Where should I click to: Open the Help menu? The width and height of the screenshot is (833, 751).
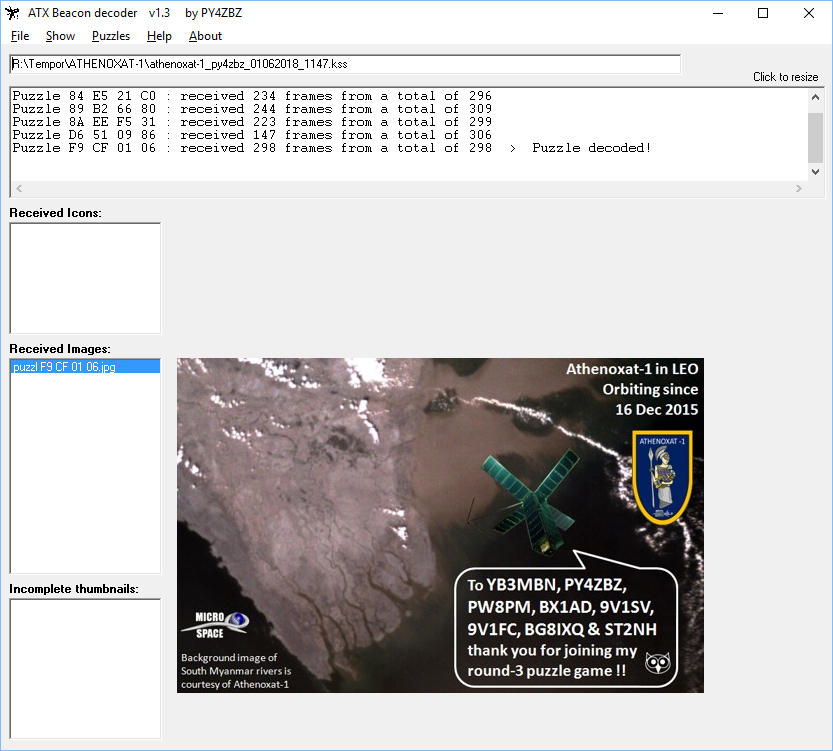point(159,36)
